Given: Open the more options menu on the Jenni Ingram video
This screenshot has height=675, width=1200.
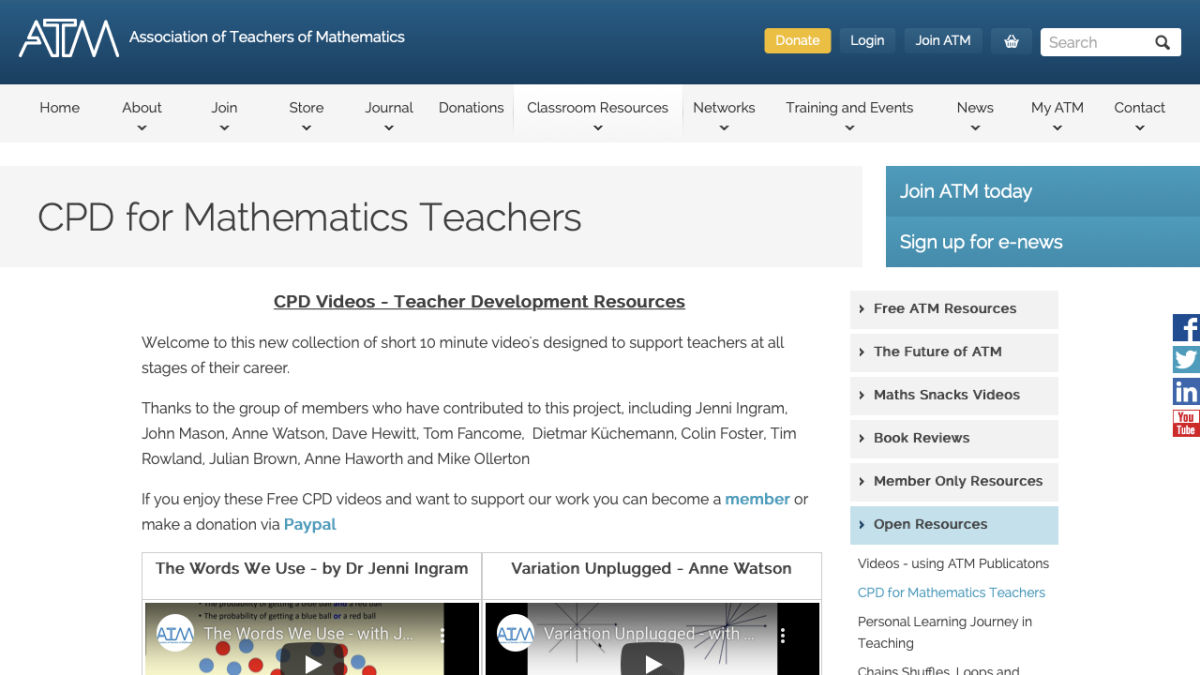Looking at the screenshot, I should (x=443, y=632).
